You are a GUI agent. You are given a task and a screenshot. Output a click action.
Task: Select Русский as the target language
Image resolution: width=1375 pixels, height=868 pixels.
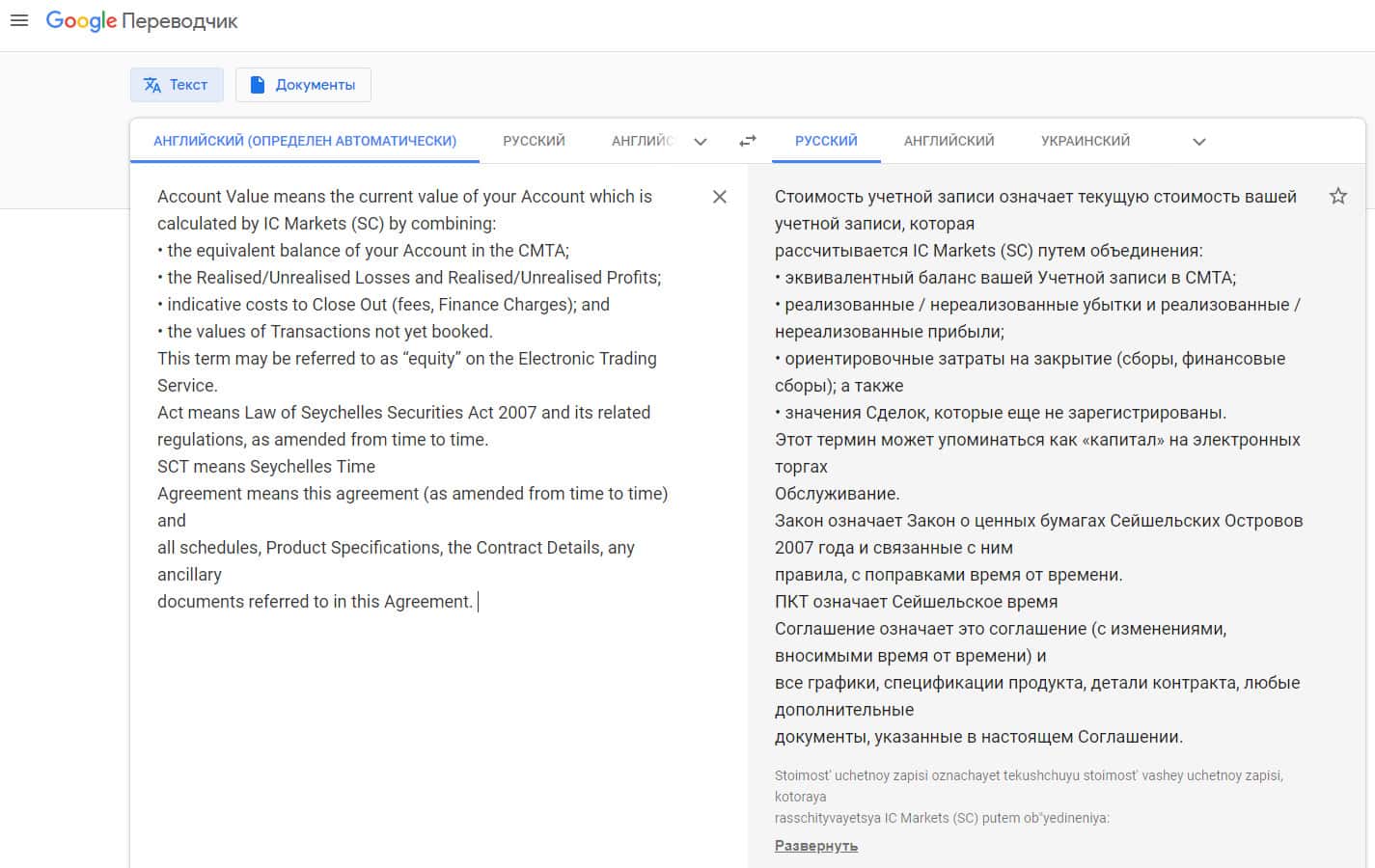(x=826, y=141)
